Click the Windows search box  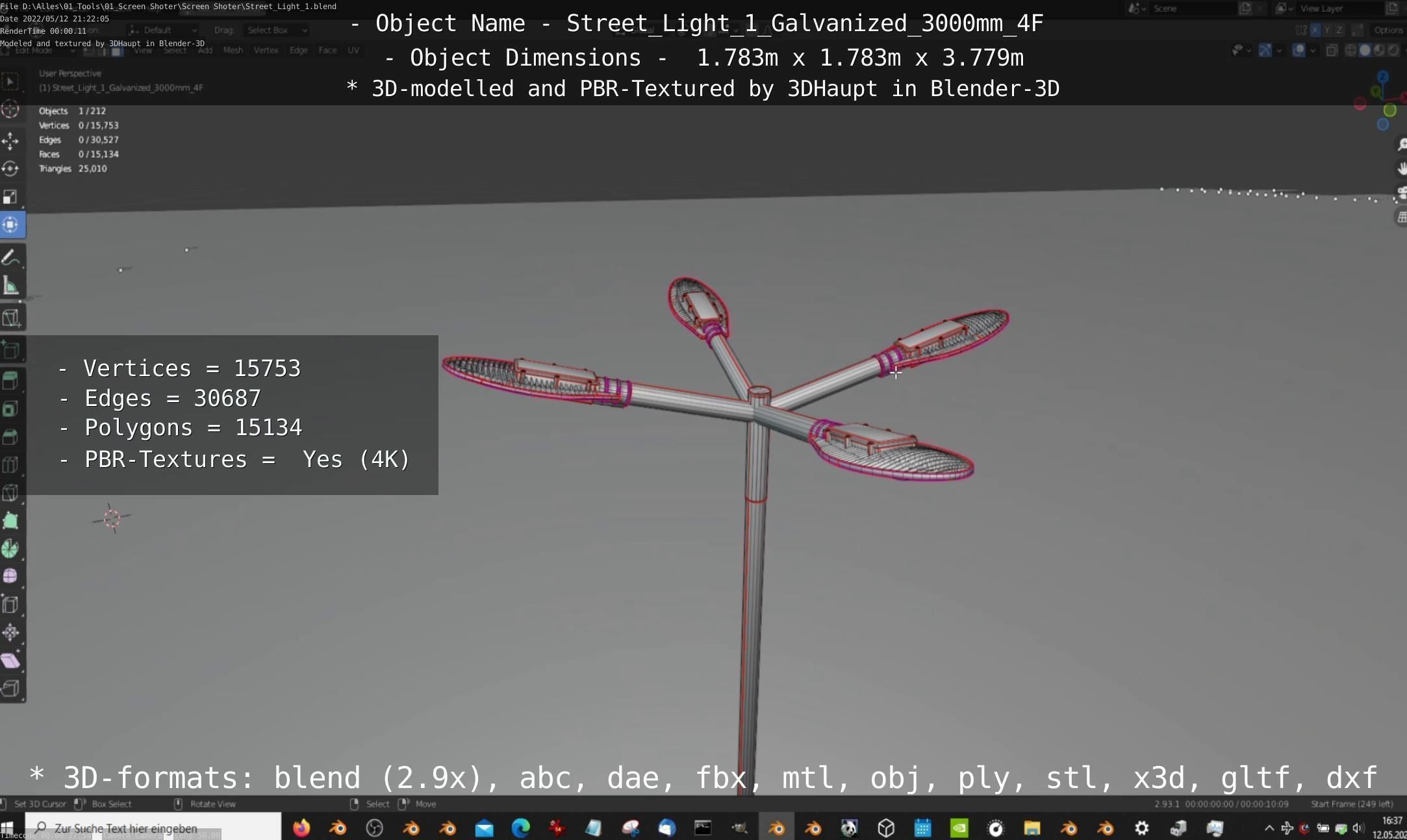[x=153, y=828]
